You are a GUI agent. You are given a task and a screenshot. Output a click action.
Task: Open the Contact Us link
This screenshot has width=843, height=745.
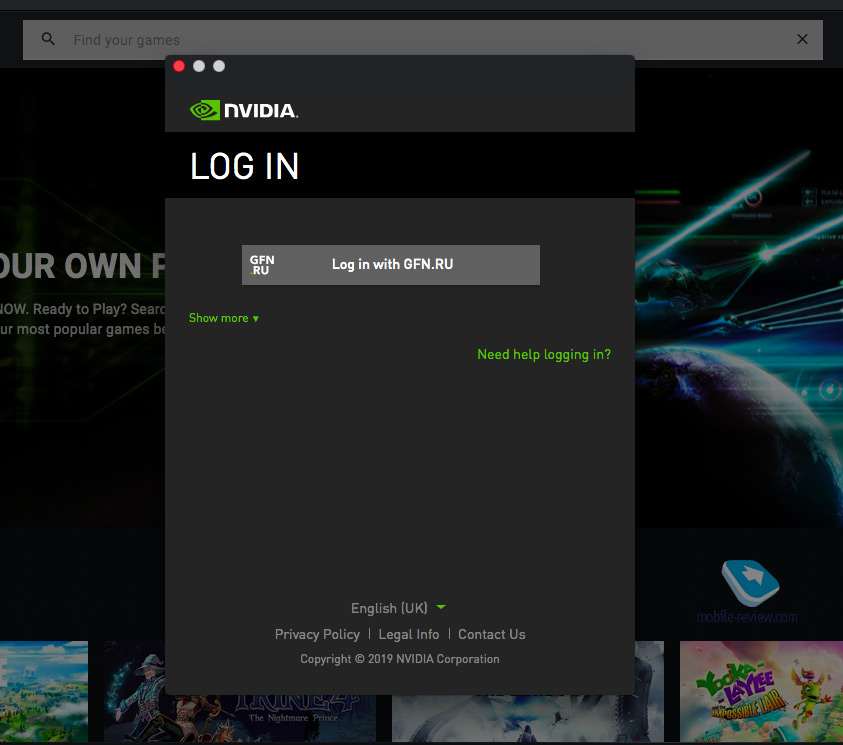point(492,634)
